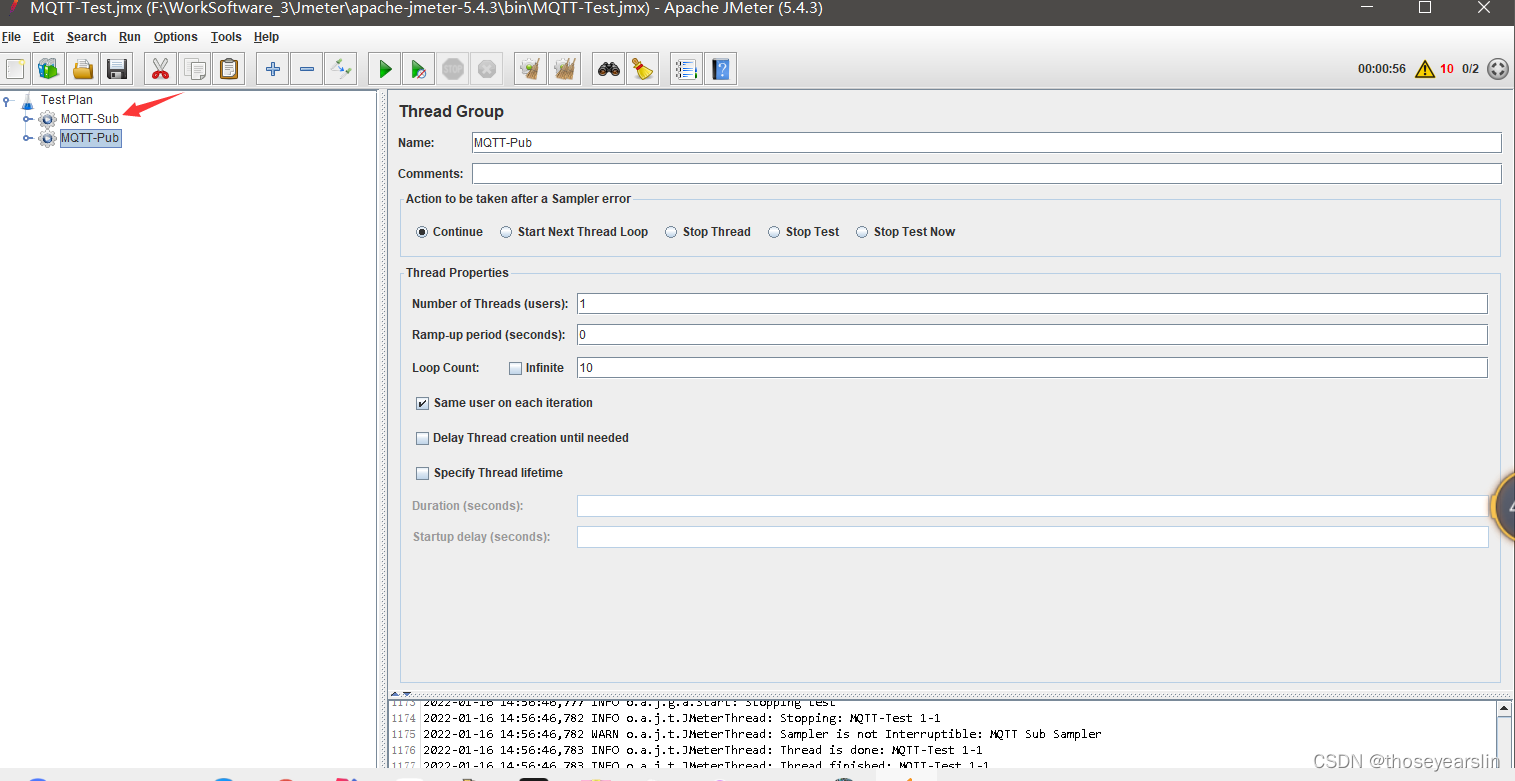Open the Help question mark icon
This screenshot has width=1515, height=781.
click(x=720, y=69)
